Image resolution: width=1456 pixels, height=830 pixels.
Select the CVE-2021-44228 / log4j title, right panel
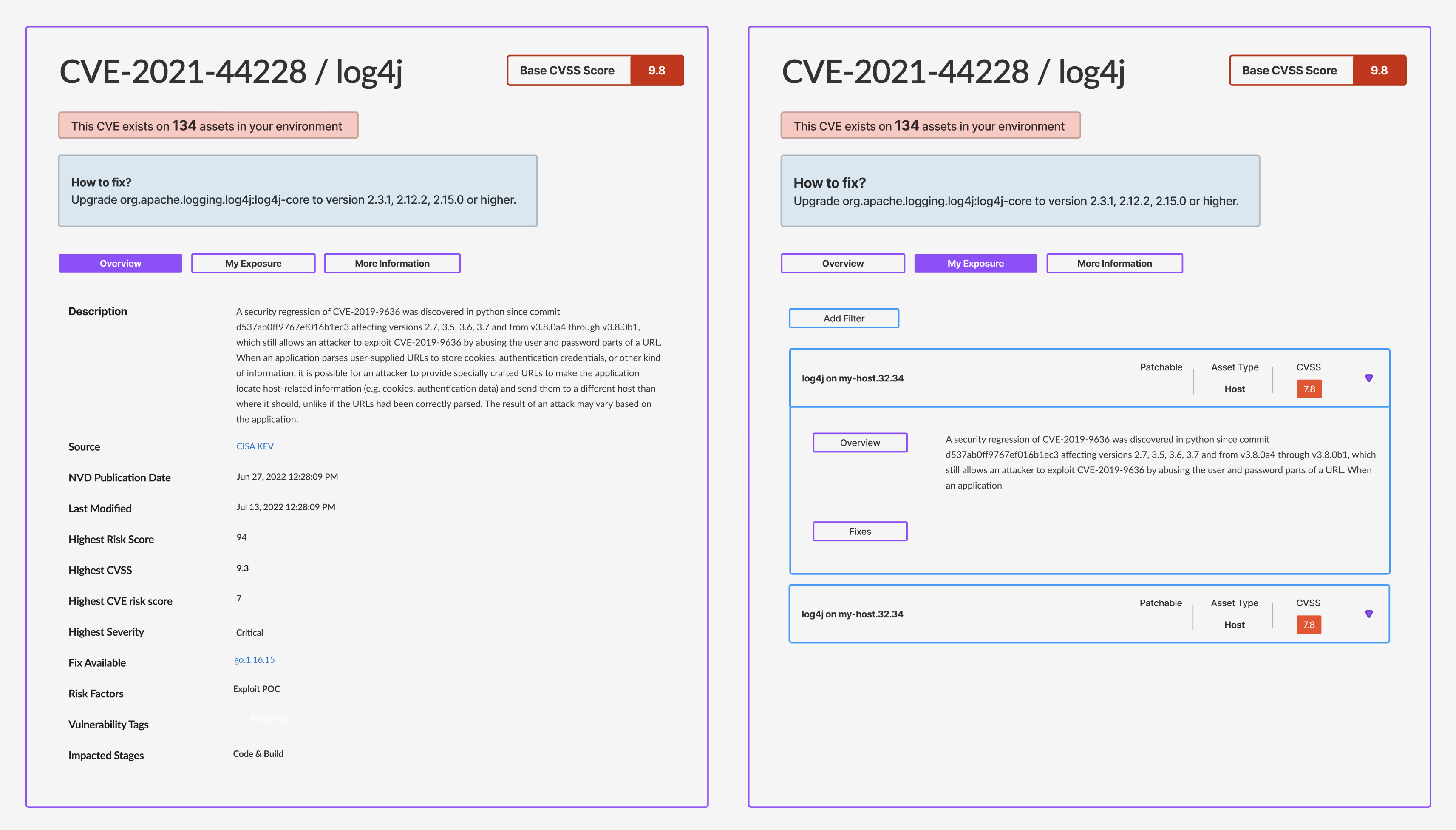(953, 72)
